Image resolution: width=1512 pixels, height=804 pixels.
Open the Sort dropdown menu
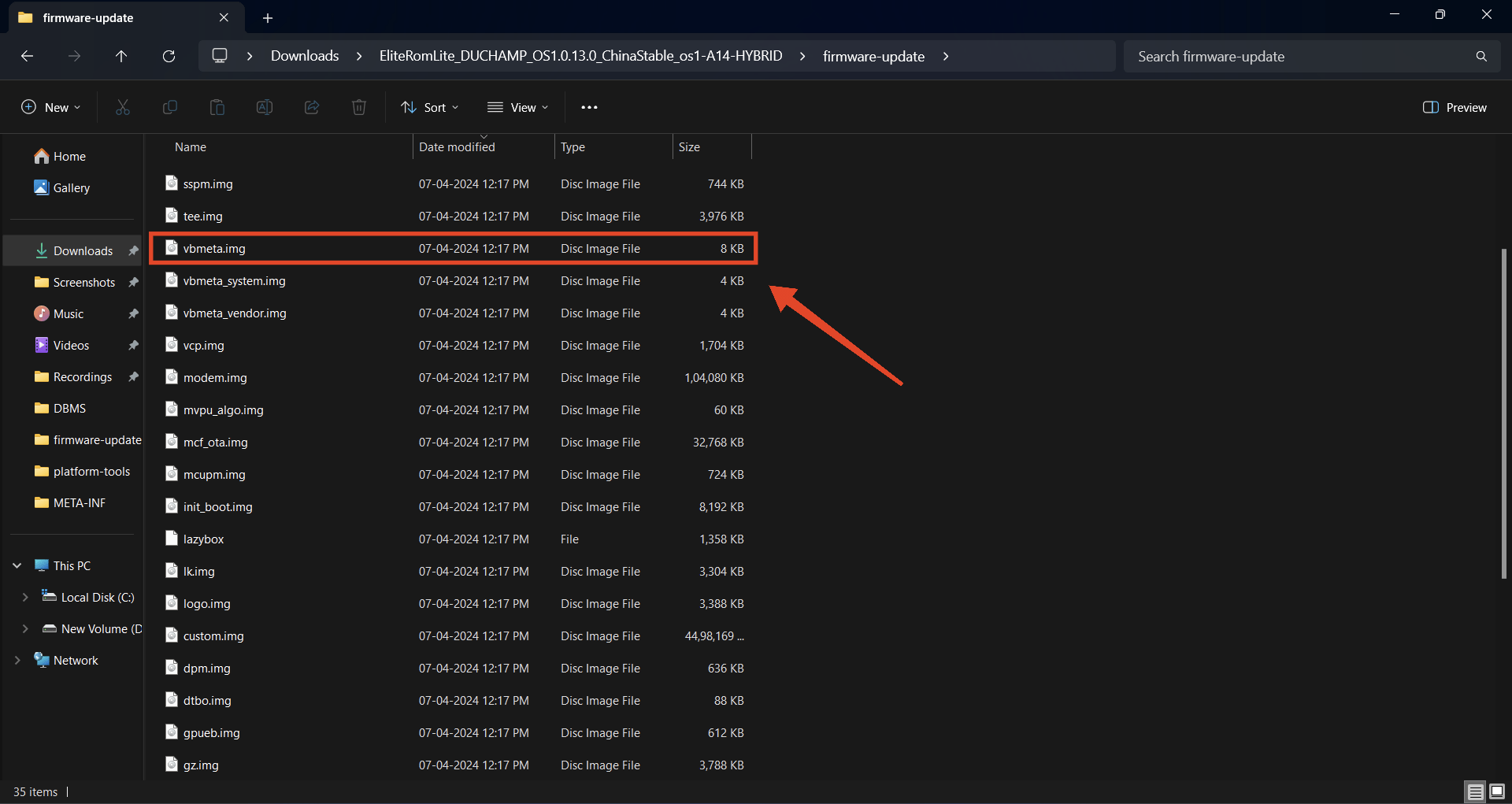click(430, 108)
